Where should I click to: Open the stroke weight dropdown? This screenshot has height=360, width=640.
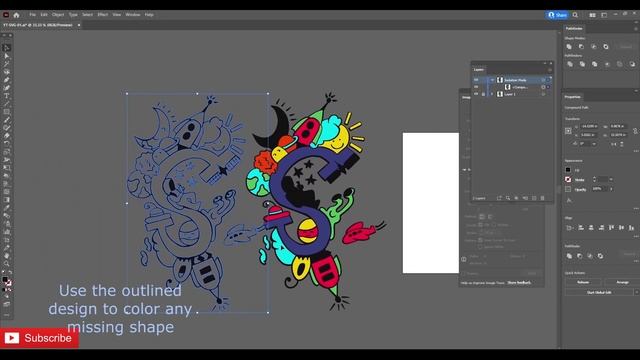pyautogui.click(x=611, y=180)
